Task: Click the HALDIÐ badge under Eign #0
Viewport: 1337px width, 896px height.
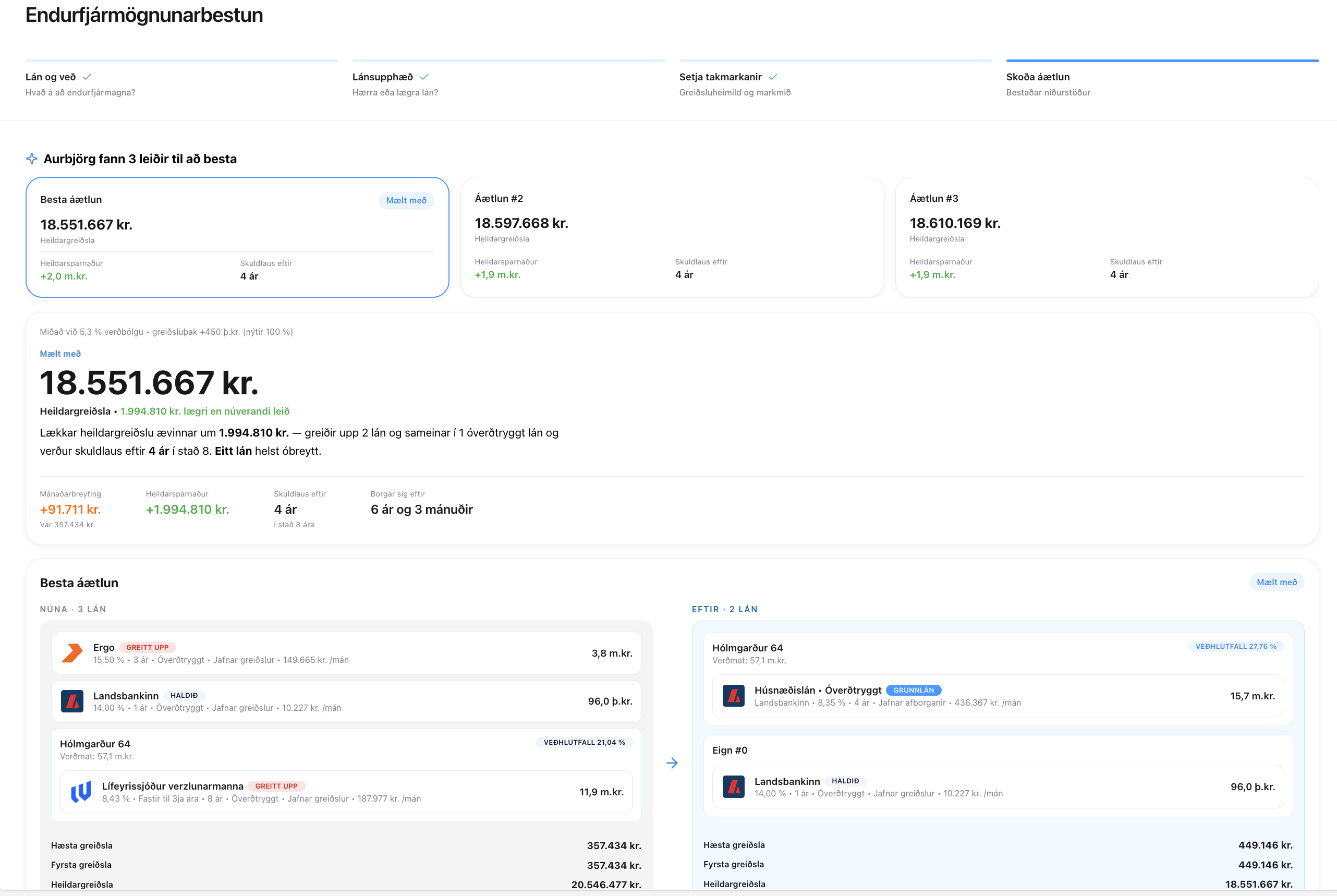Action: 845,781
